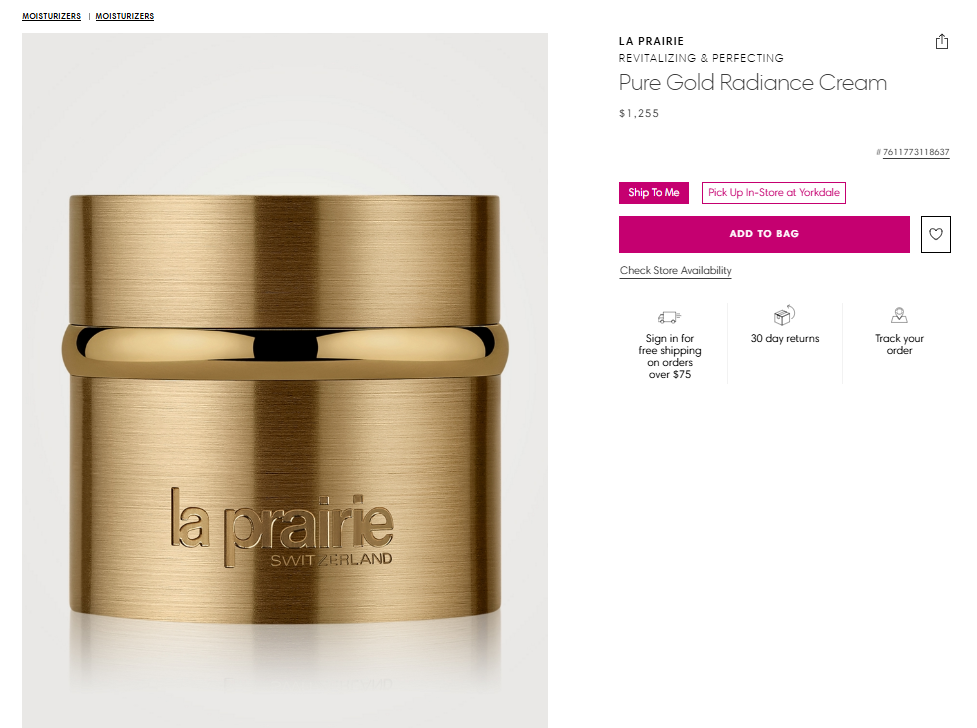The image size is (977, 728).
Task: Click the Sign in for free shipping text
Action: click(670, 356)
